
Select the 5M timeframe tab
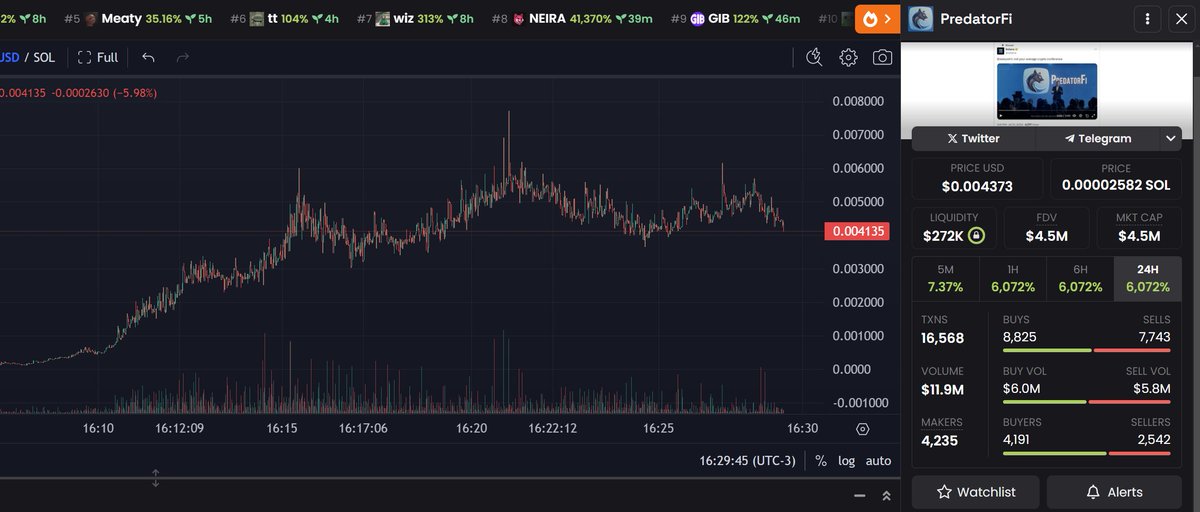(x=945, y=278)
